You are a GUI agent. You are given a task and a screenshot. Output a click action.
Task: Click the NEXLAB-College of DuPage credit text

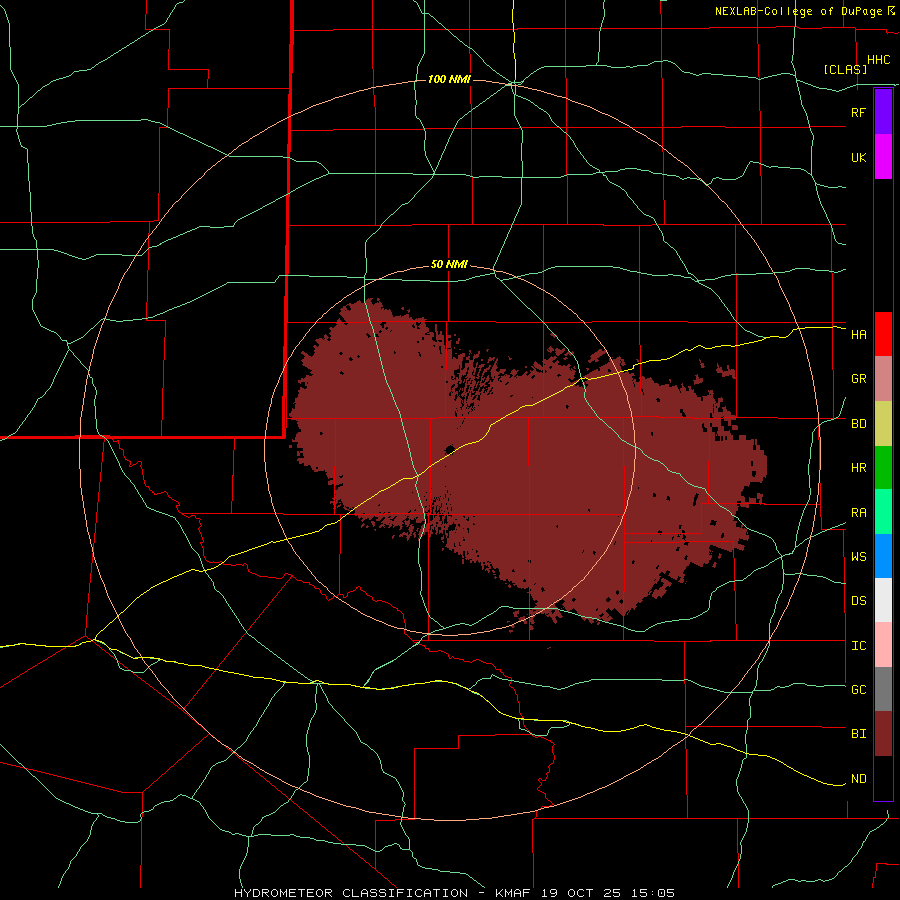[x=798, y=11]
